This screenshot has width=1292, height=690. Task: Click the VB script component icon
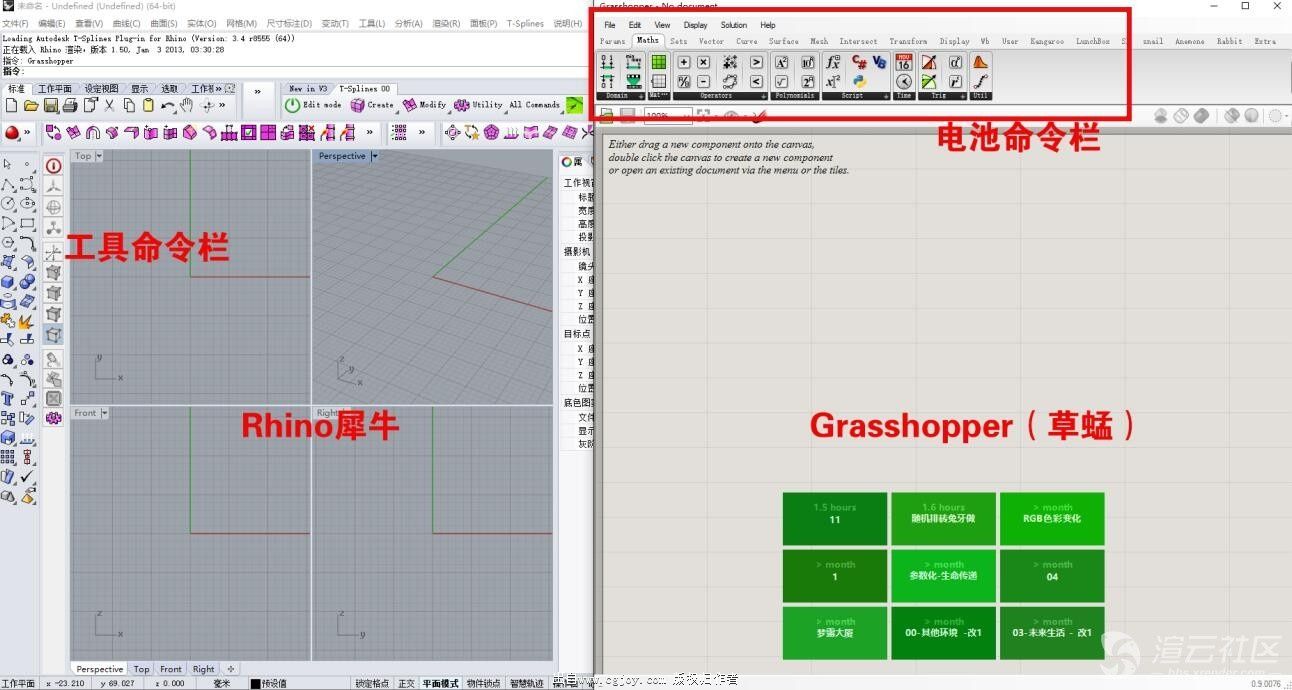click(879, 62)
